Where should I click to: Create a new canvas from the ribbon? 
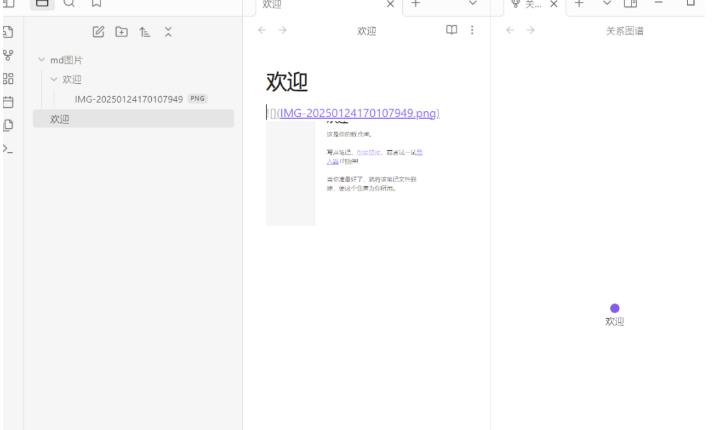pyautogui.click(x=8, y=79)
